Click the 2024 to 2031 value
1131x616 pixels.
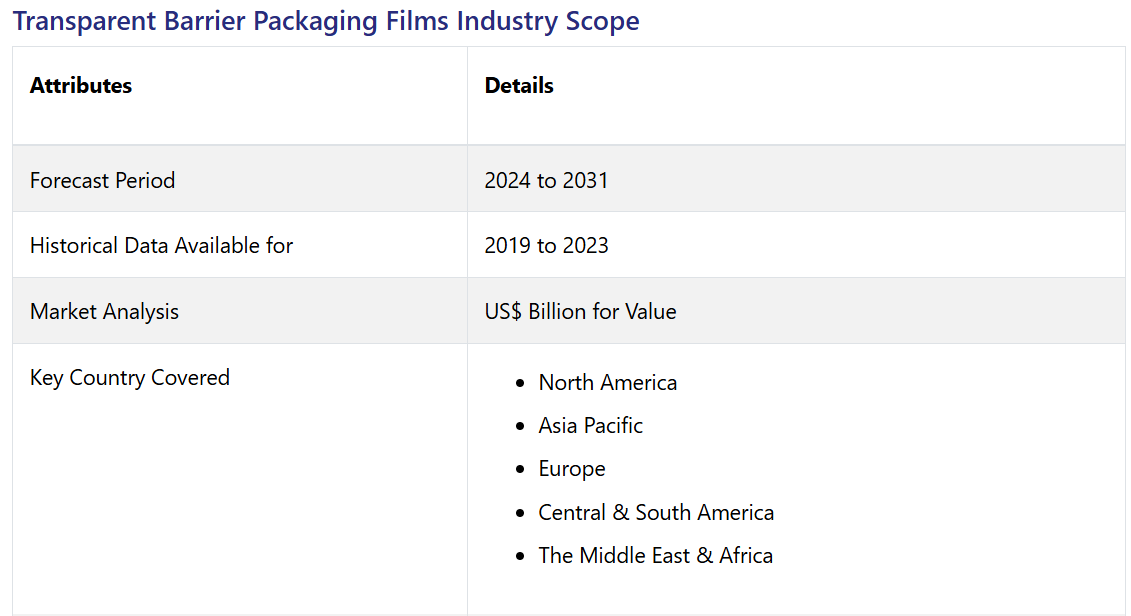coord(546,180)
